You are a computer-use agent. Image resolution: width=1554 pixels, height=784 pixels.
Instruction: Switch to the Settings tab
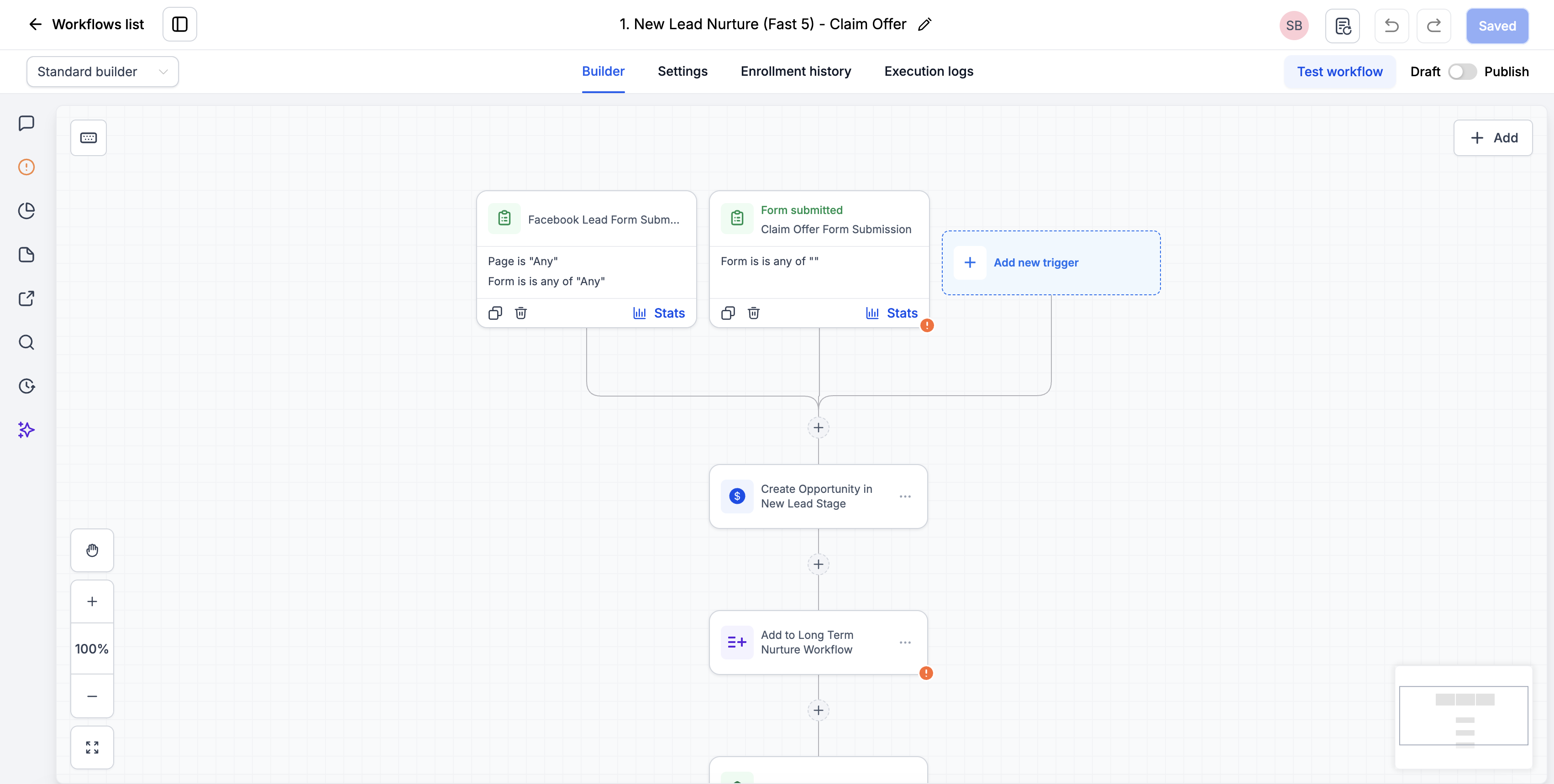click(x=682, y=71)
